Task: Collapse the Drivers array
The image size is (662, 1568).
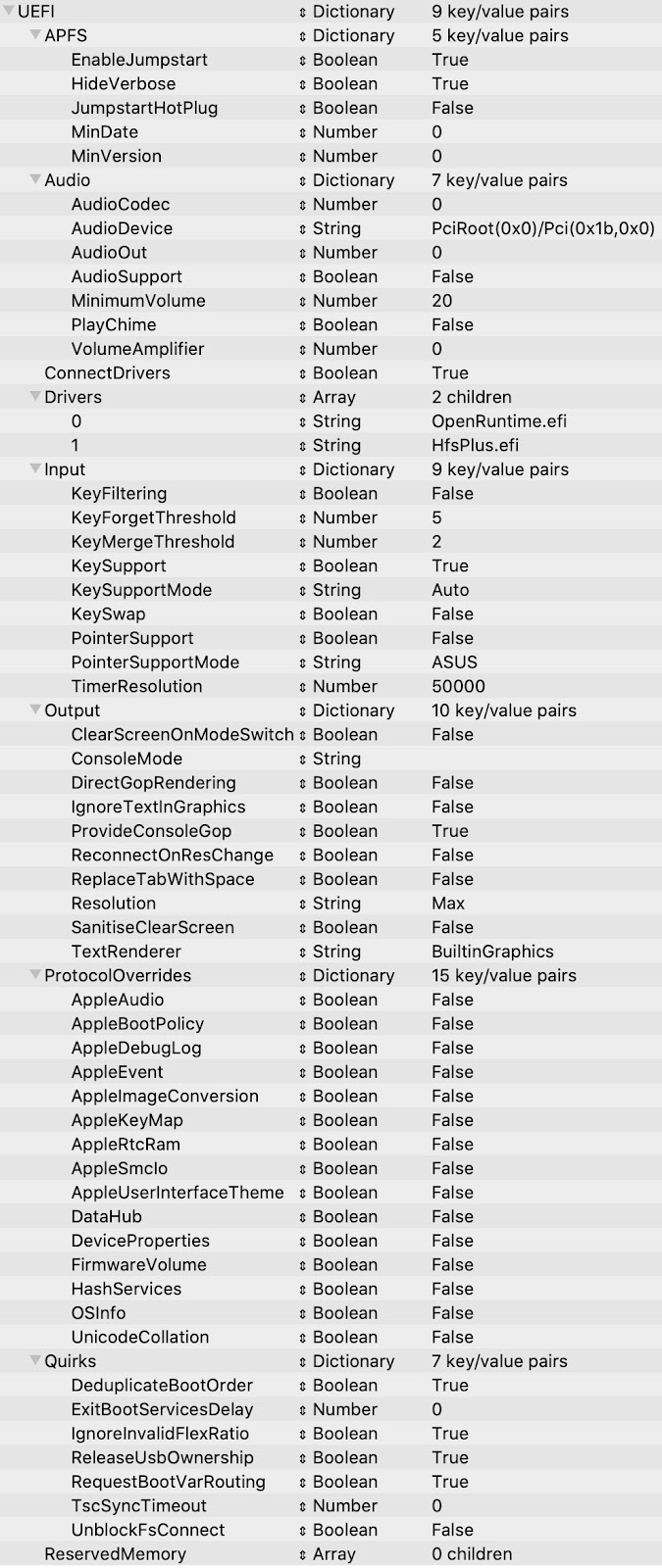Action: point(35,397)
